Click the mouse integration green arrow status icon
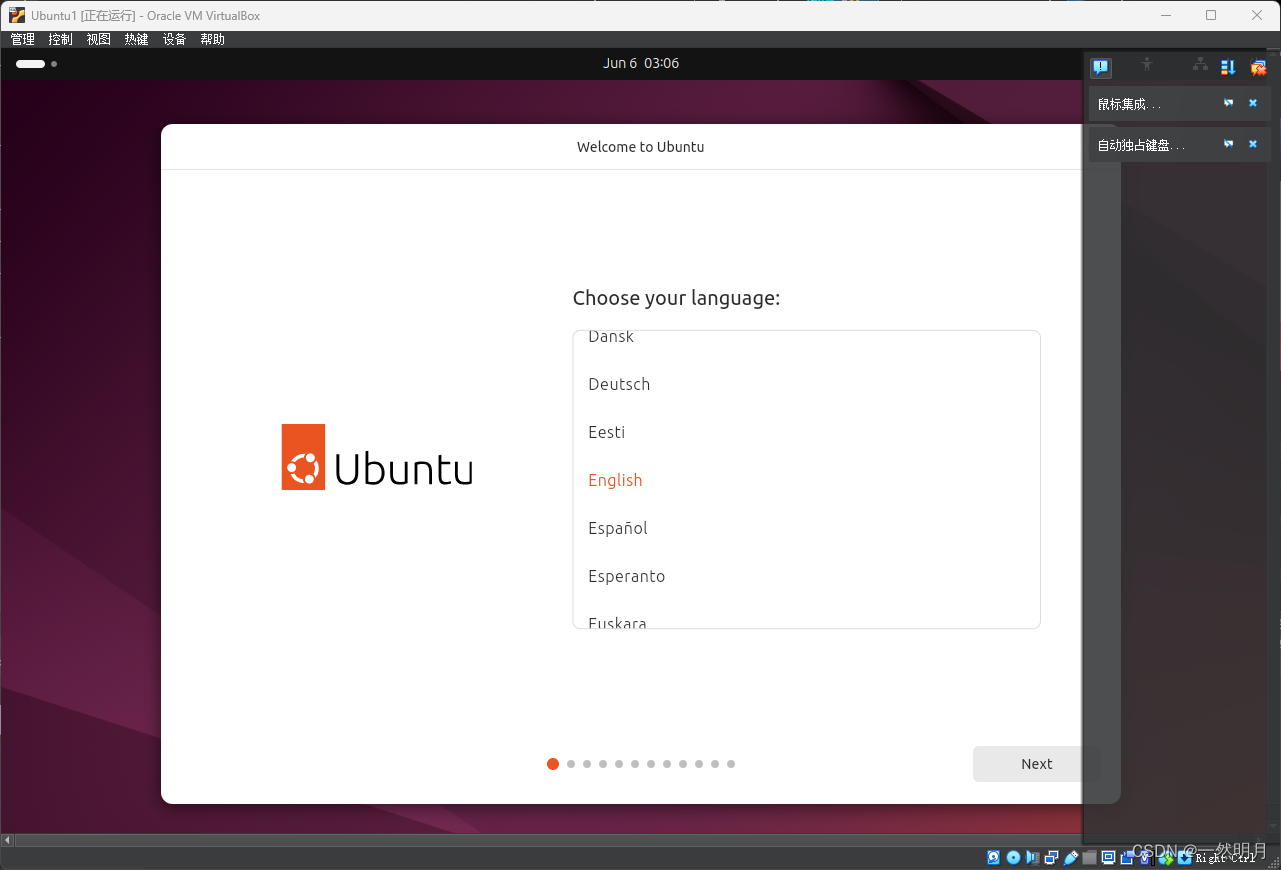 1166,857
